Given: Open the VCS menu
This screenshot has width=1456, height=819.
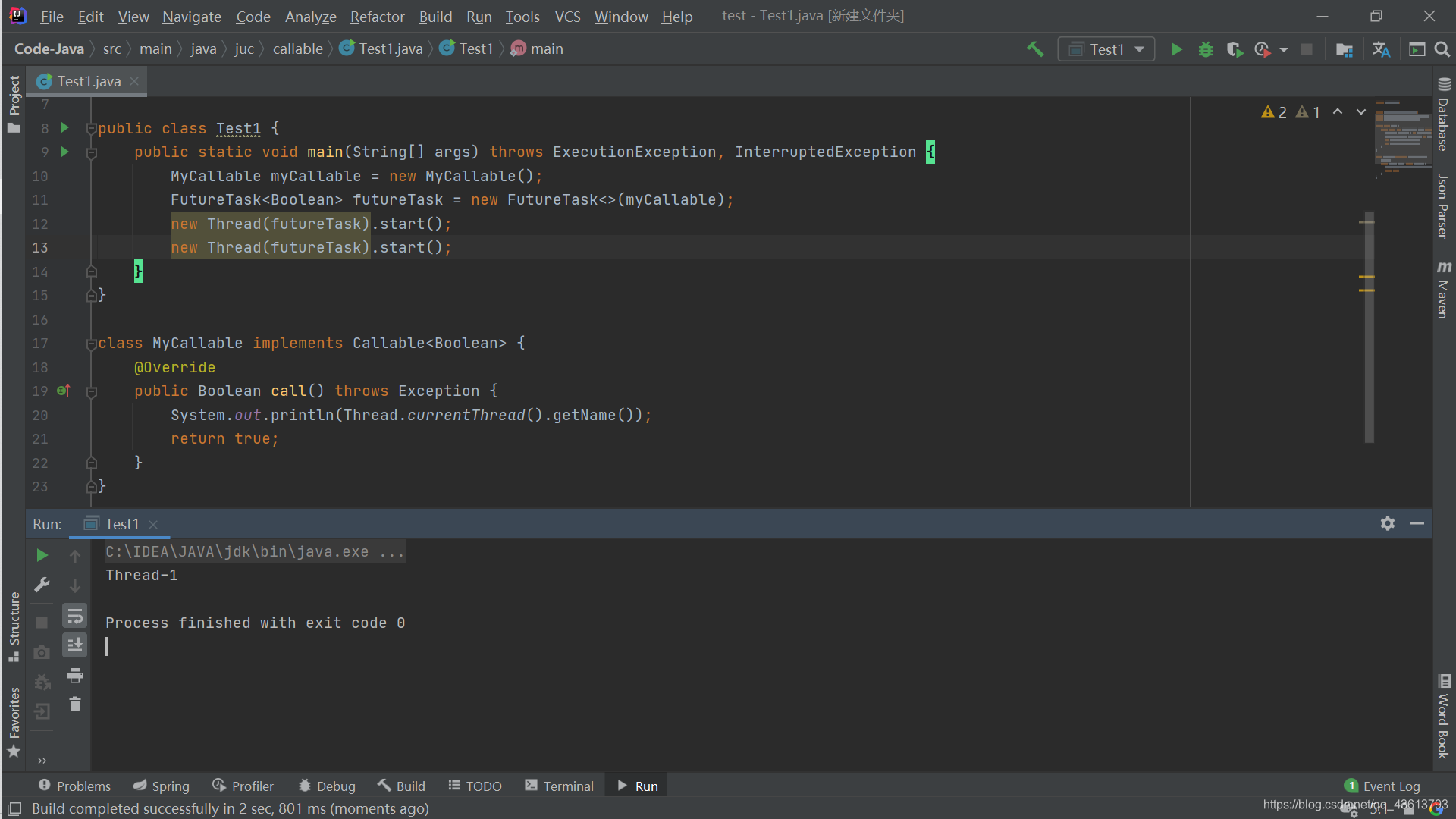Looking at the screenshot, I should (x=564, y=15).
